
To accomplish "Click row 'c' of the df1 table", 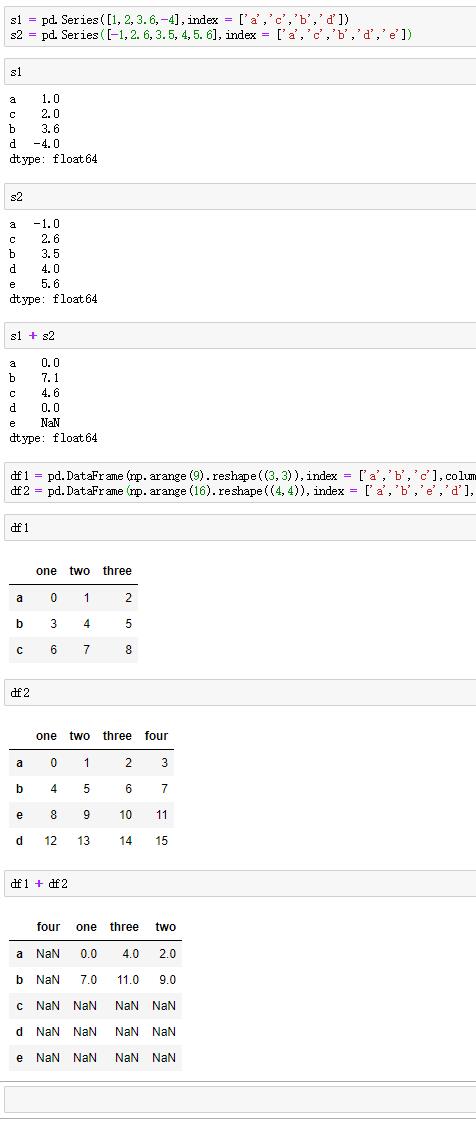I will (73, 650).
